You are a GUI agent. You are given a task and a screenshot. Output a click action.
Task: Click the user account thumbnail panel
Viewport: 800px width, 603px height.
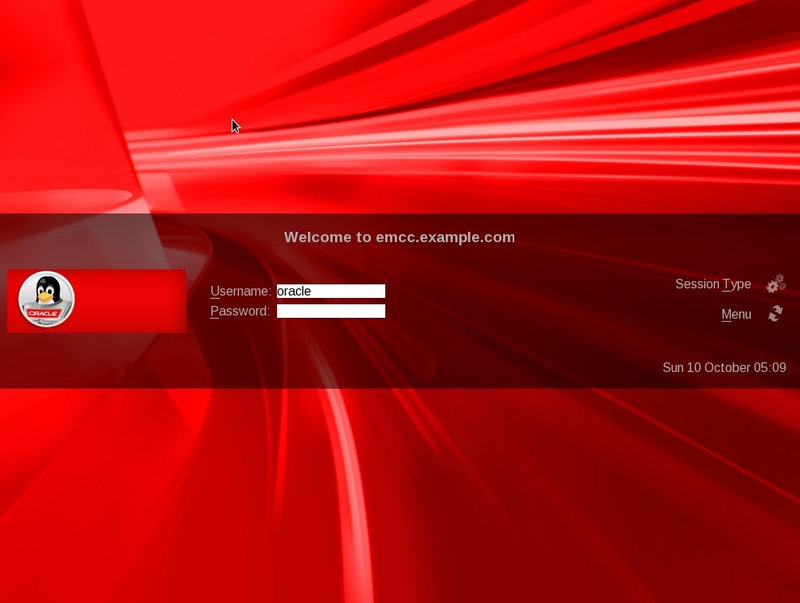coord(97,297)
